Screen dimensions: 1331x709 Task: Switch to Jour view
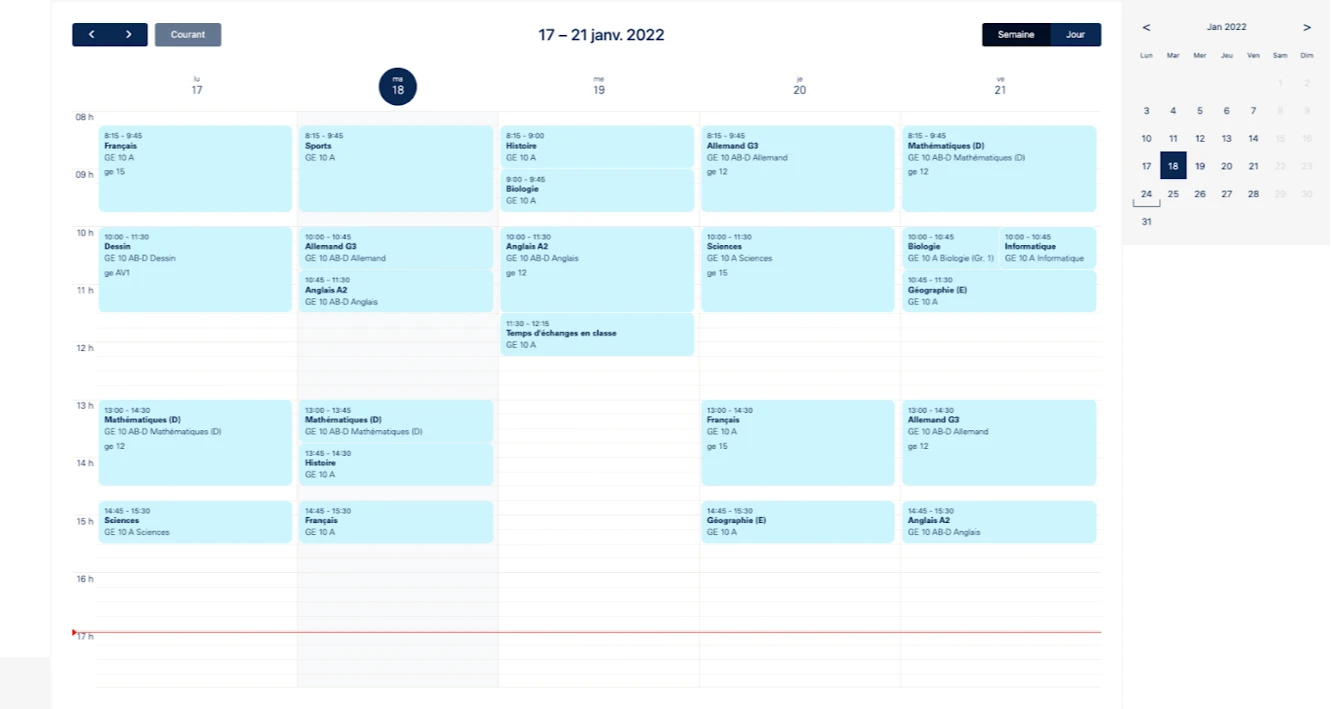click(x=1075, y=35)
